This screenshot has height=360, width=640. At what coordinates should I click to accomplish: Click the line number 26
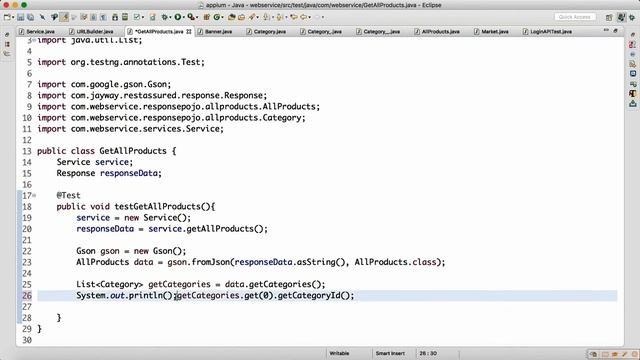(27, 296)
